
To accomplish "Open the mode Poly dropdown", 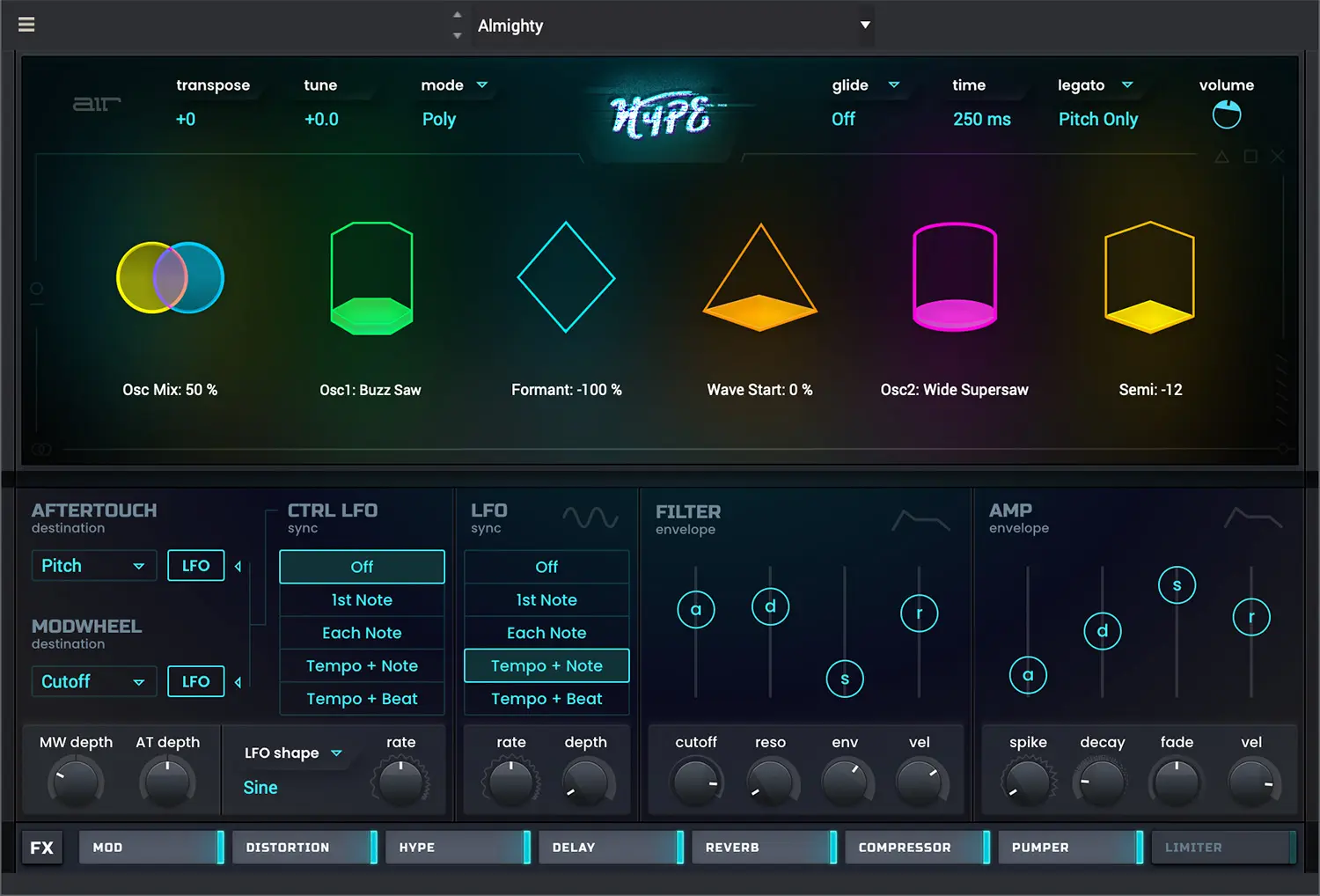I will coord(453,84).
